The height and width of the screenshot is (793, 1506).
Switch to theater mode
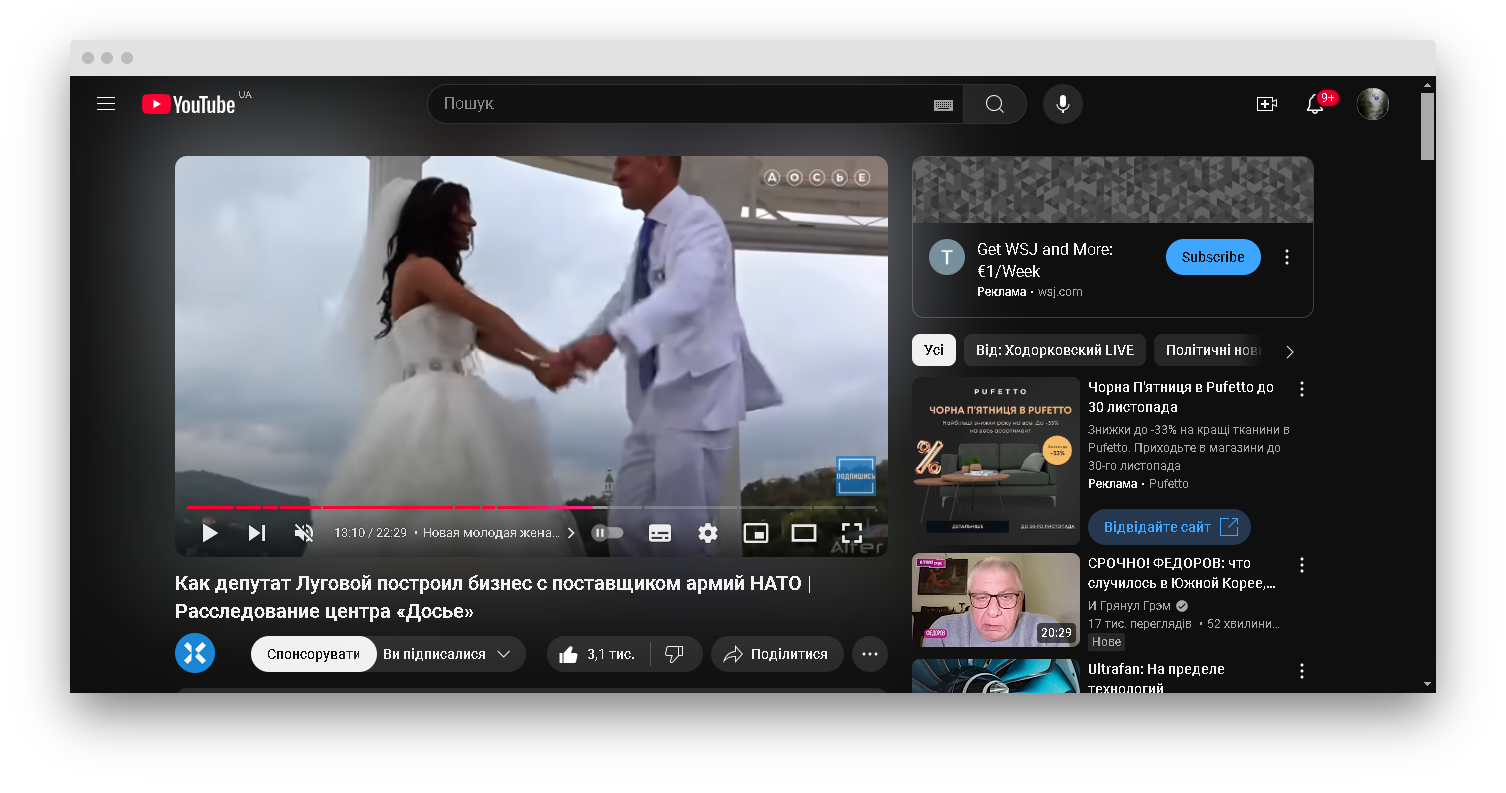804,533
